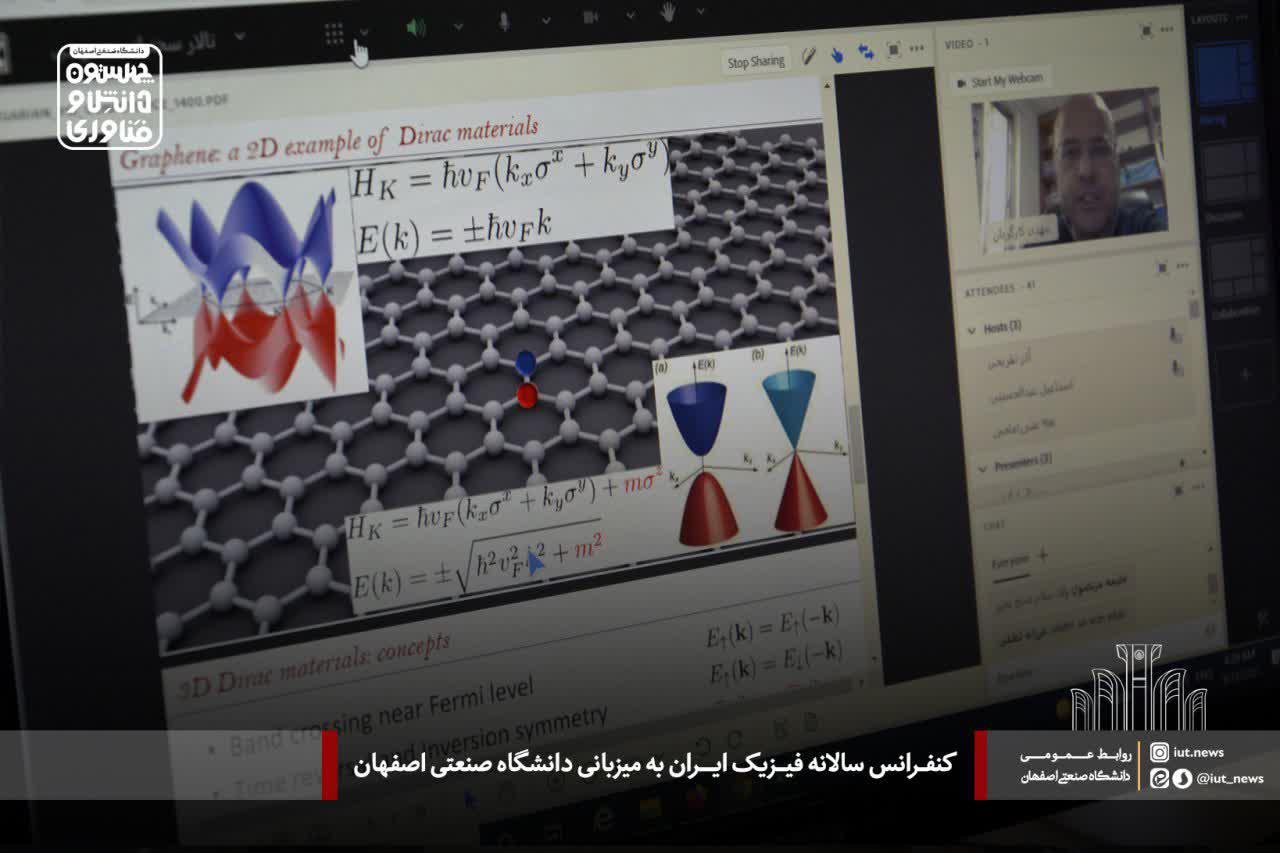This screenshot has height=853, width=1280.
Task: Click the blue sync arrows icon
Action: click(866, 51)
